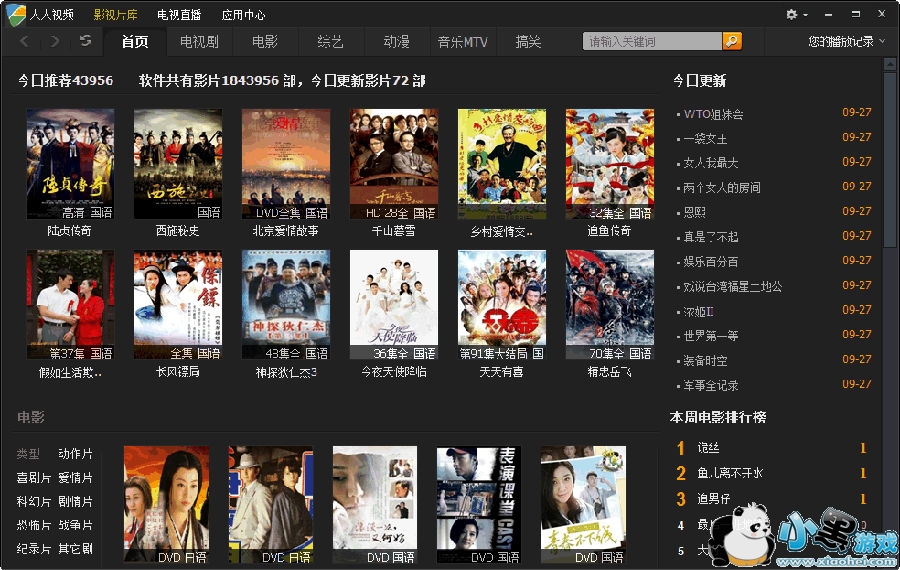
Task: Click 装备时空 update entry
Action: point(705,361)
